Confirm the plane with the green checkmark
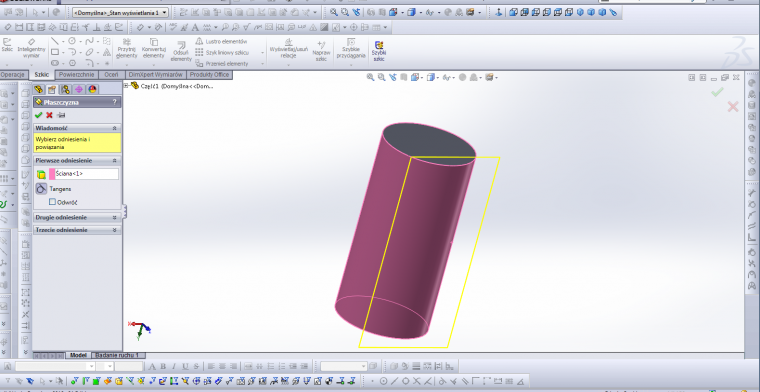The image size is (760, 392). (39, 115)
